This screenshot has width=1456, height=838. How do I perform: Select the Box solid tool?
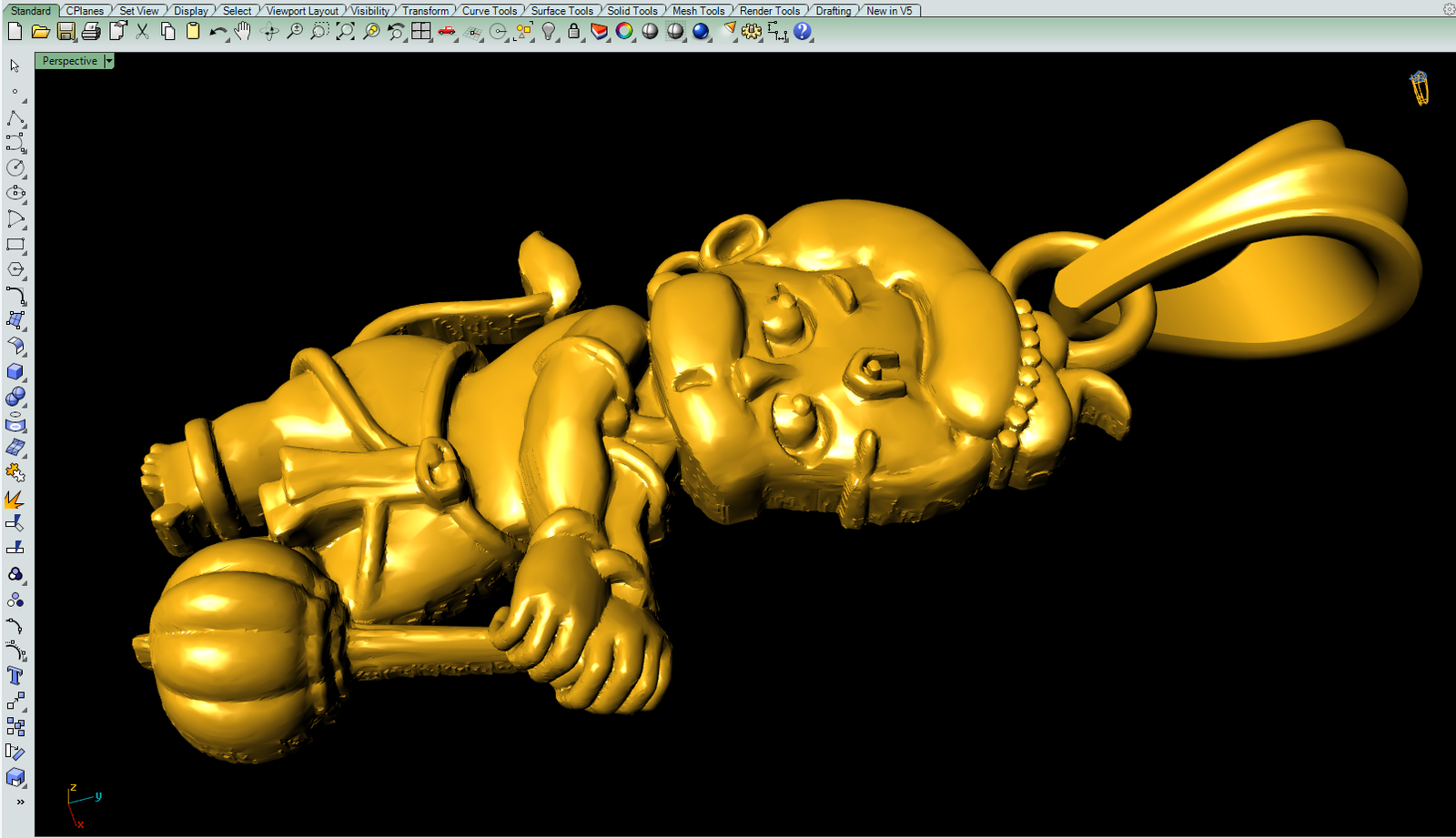15,372
